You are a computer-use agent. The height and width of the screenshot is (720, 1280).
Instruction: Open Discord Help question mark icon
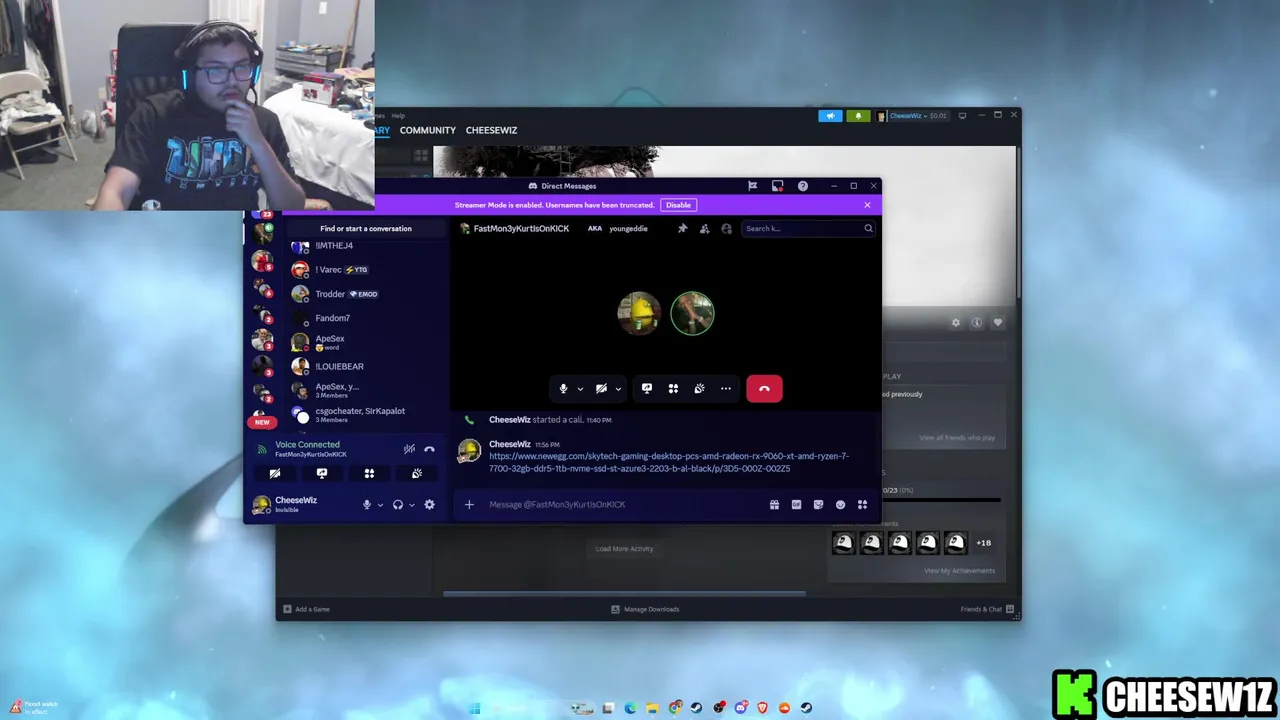(x=802, y=186)
